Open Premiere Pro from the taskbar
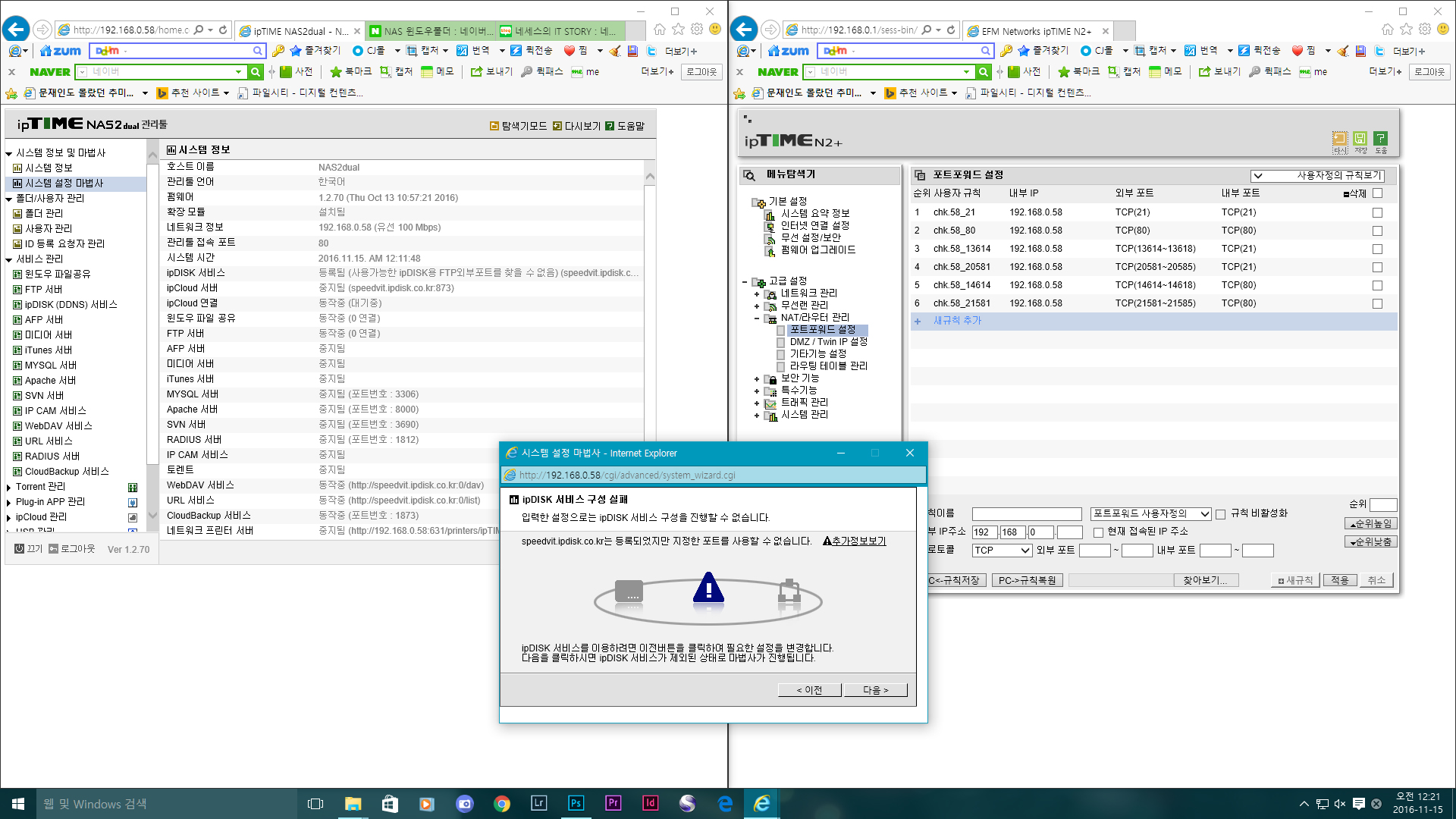The width and height of the screenshot is (1456, 819). (x=613, y=803)
